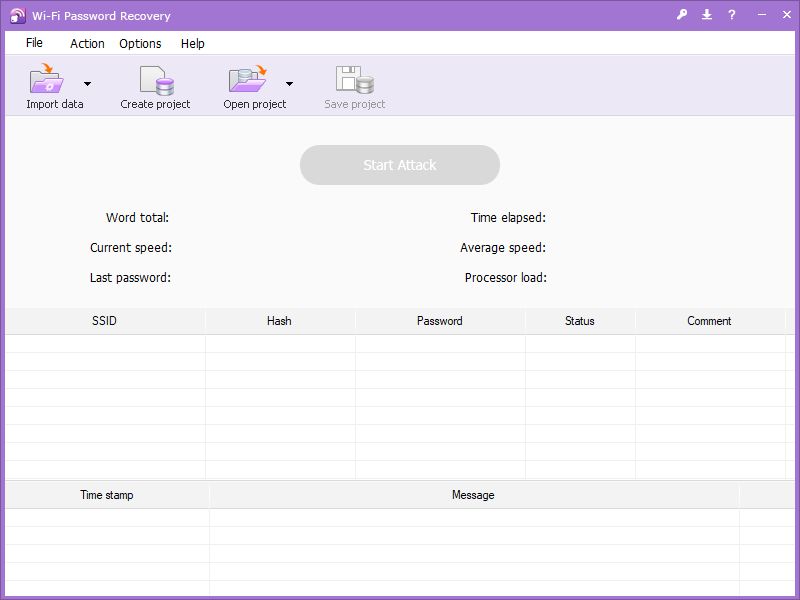This screenshot has width=800, height=600.
Task: Click the Open project toolbar icon
Action: click(248, 78)
